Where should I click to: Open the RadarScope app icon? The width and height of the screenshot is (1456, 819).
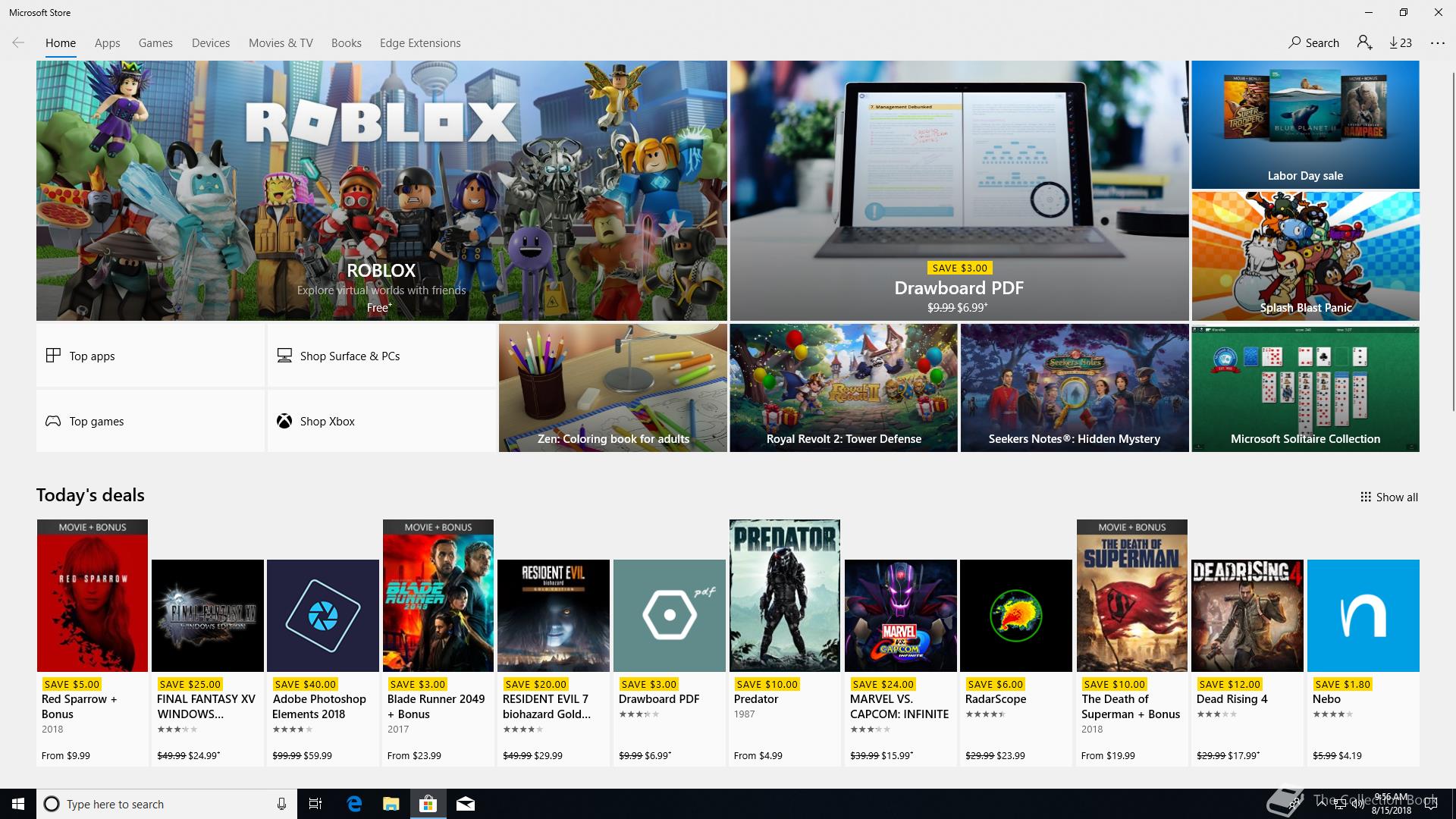click(1016, 616)
